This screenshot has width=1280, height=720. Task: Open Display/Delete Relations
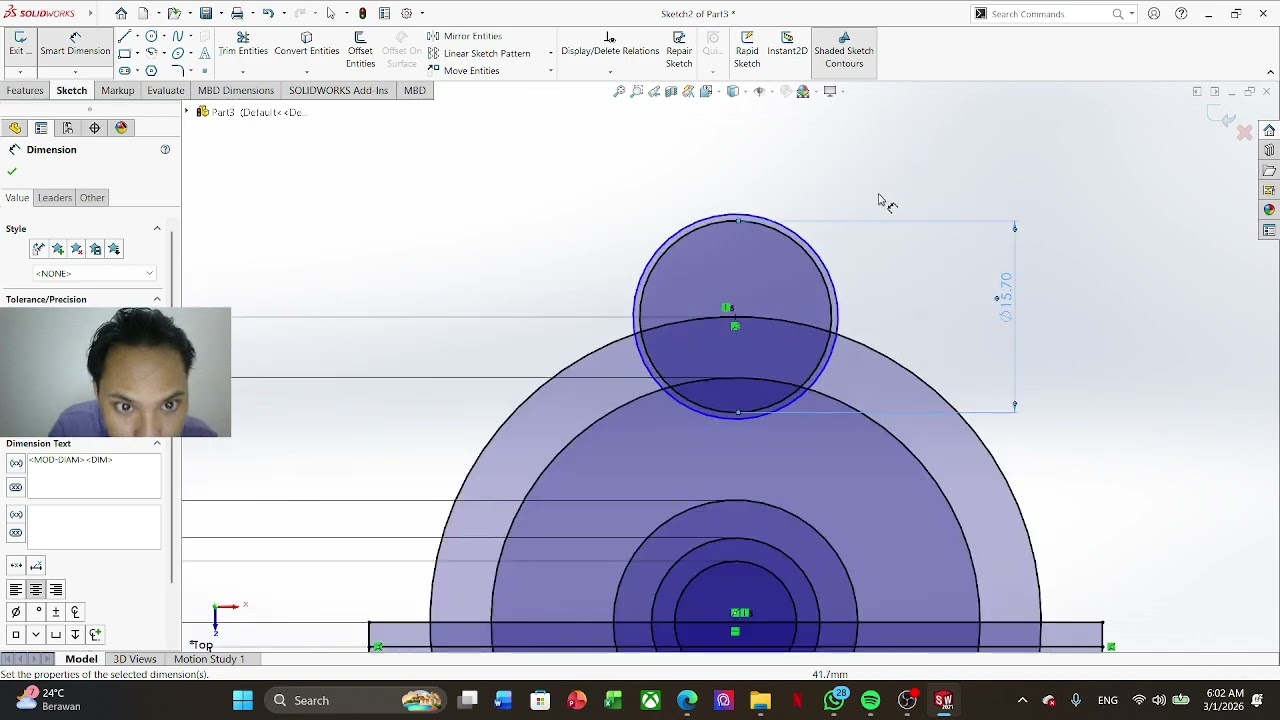(610, 44)
